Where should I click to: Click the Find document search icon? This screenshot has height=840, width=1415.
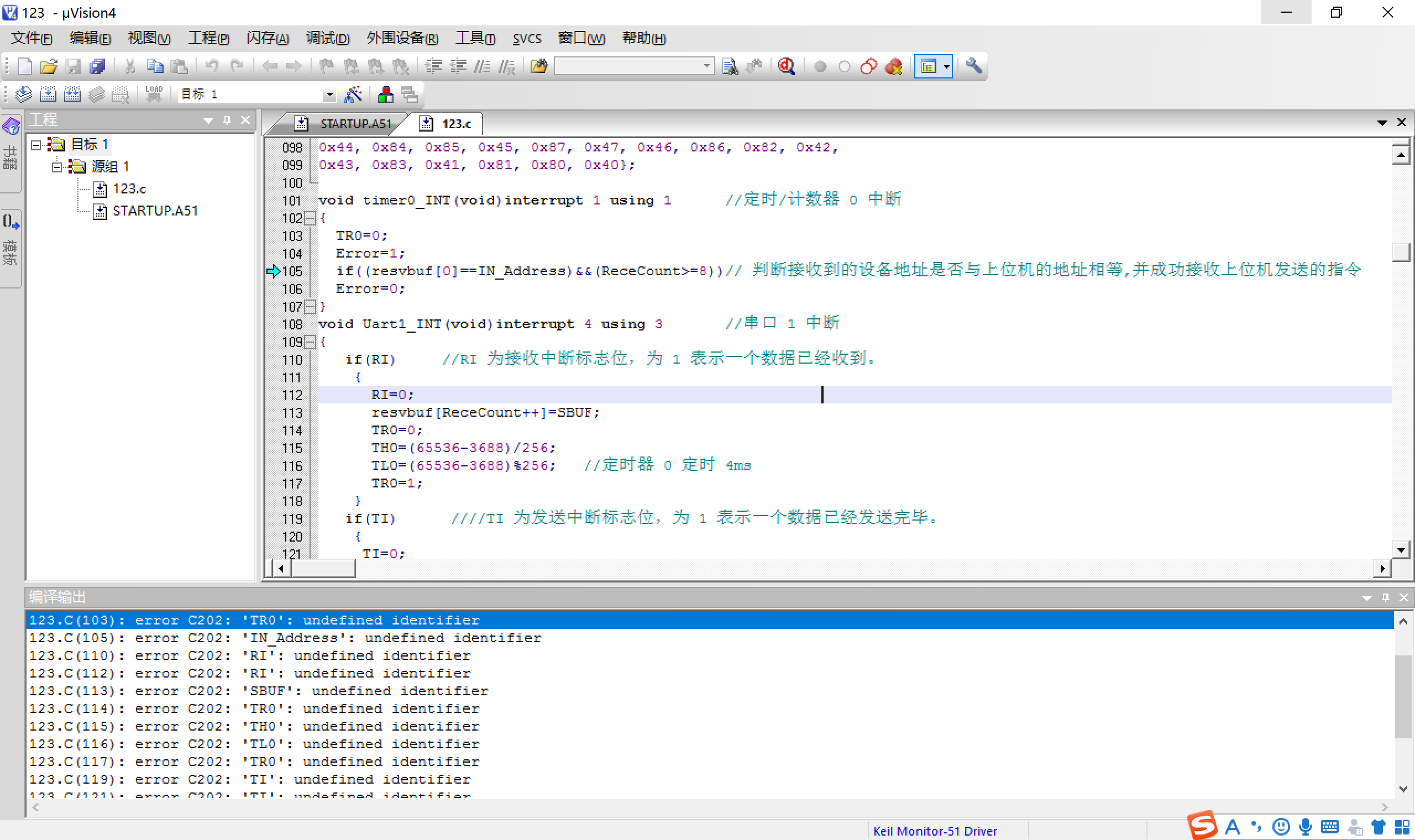click(x=730, y=66)
